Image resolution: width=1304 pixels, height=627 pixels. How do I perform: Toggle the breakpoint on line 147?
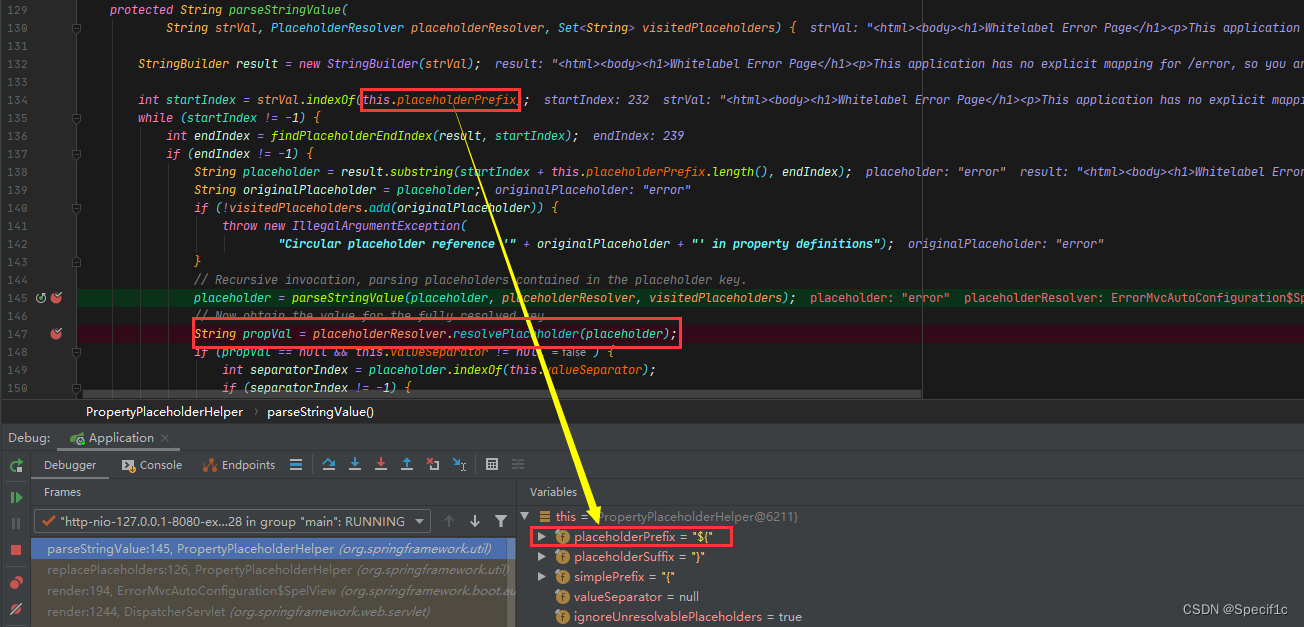point(56,334)
